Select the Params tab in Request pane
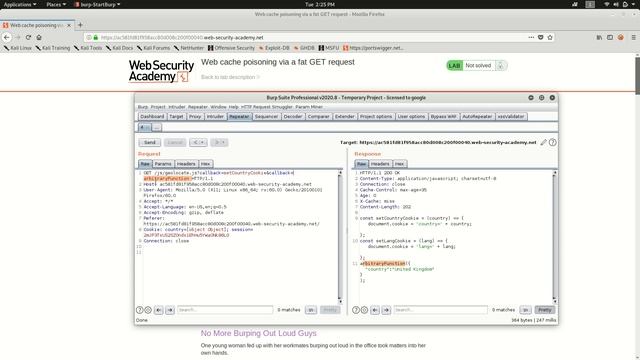 [163, 164]
